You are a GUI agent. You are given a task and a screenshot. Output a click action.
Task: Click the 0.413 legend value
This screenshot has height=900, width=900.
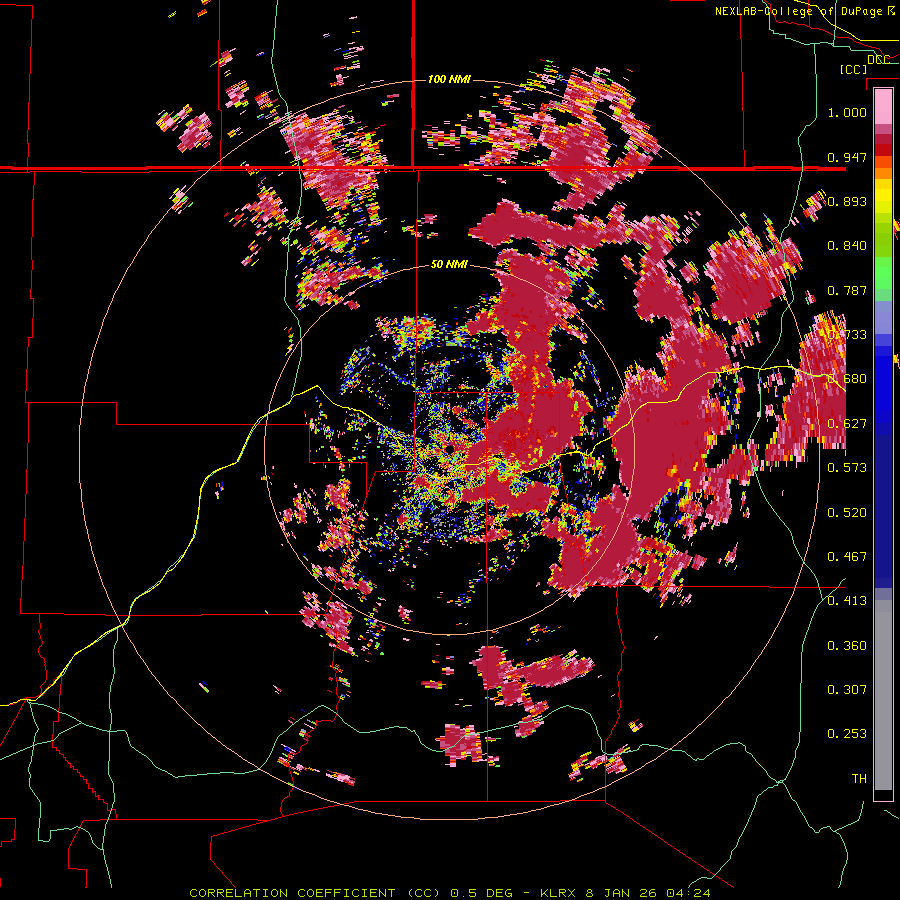(847, 601)
